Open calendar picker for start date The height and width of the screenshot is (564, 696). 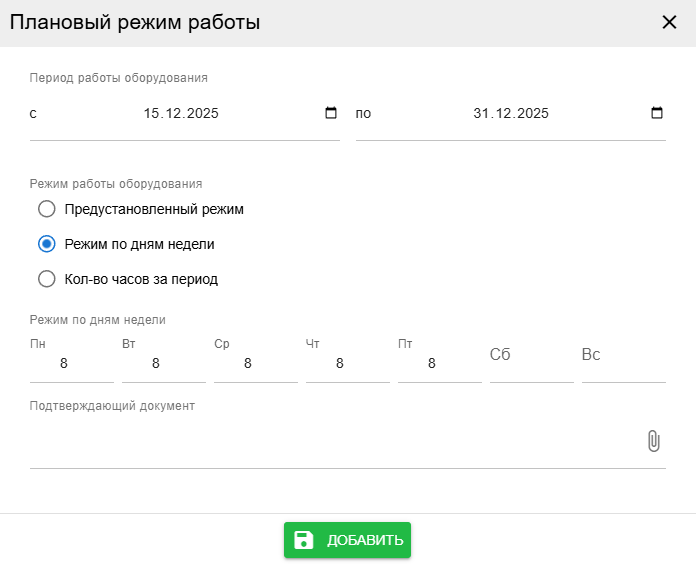point(331,113)
